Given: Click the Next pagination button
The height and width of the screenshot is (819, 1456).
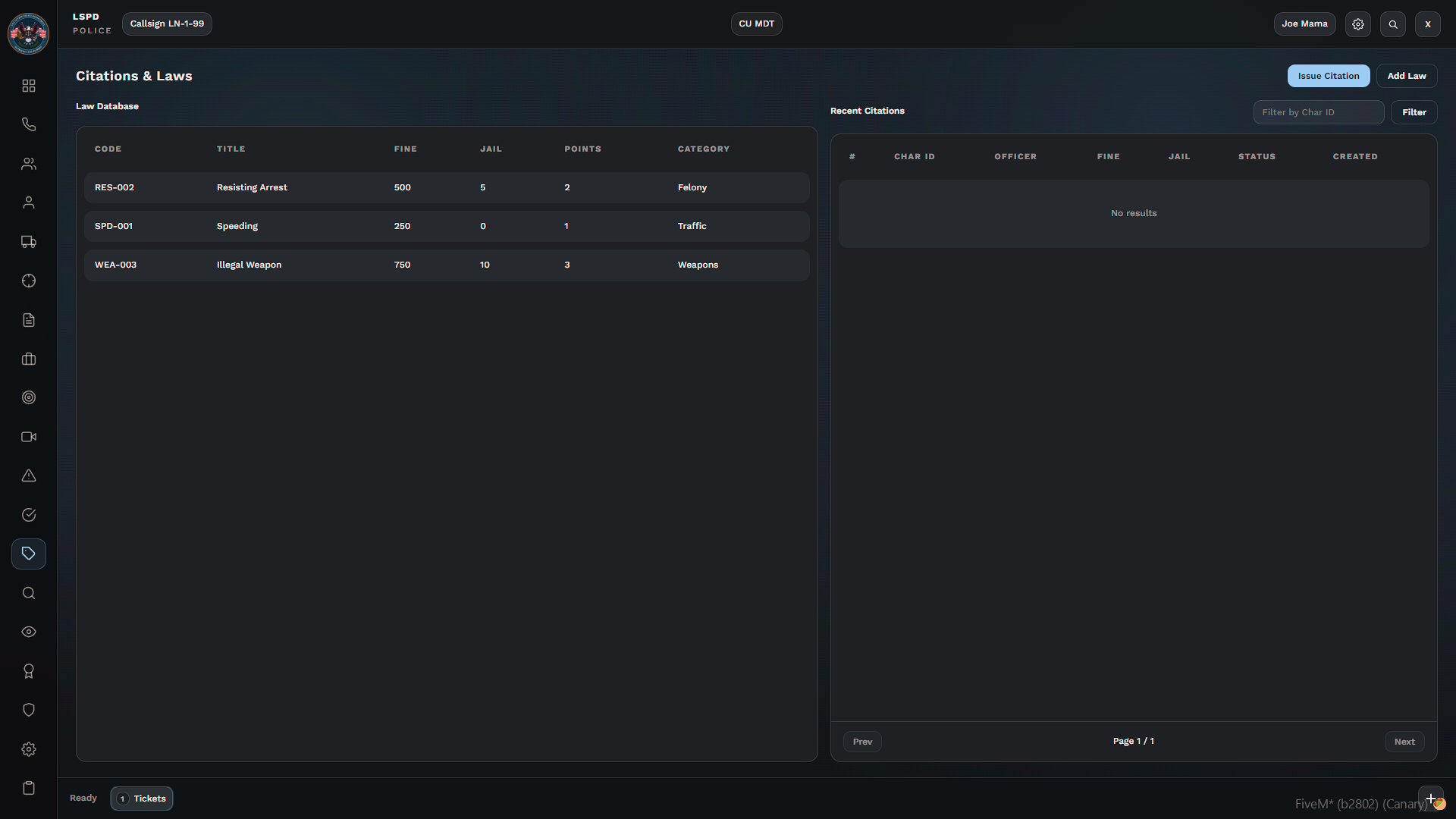Looking at the screenshot, I should [1404, 742].
